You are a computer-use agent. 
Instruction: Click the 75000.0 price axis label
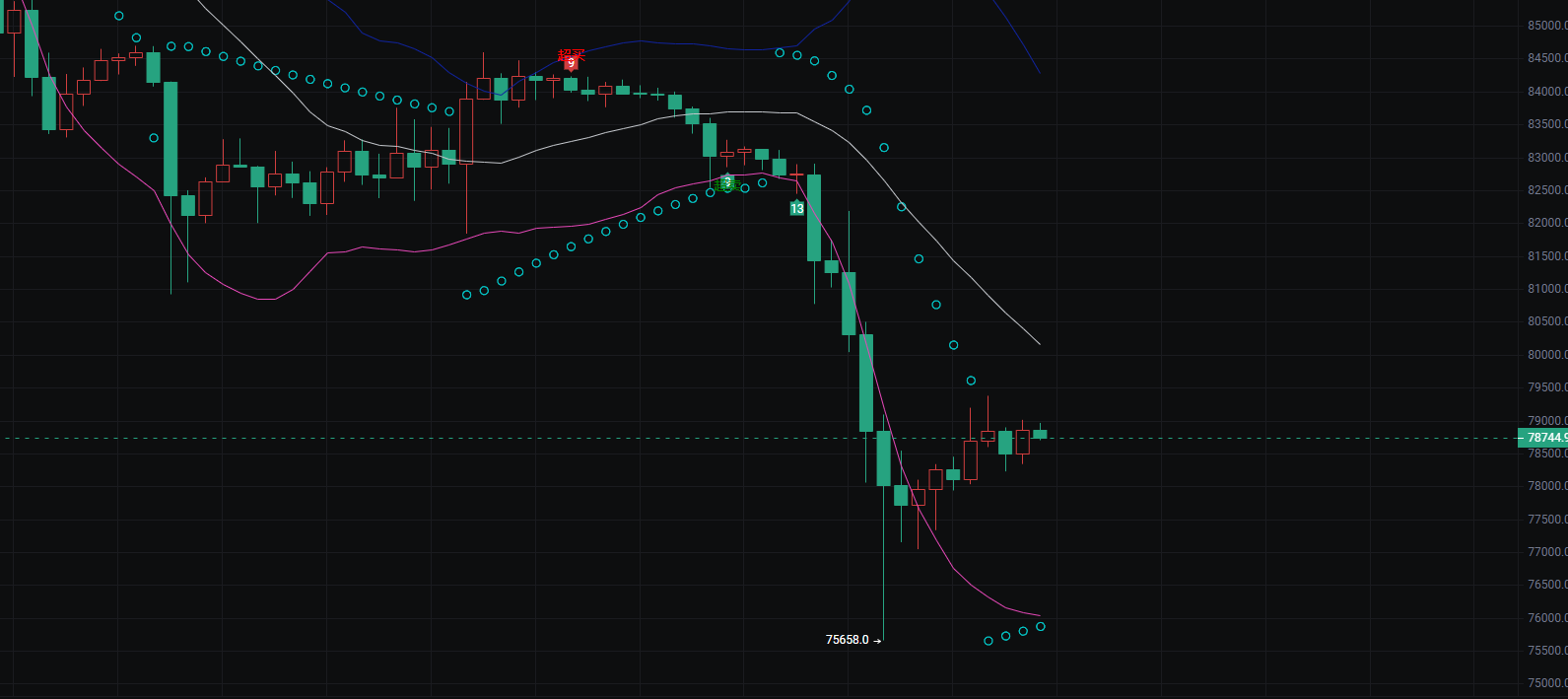[x=1547, y=683]
